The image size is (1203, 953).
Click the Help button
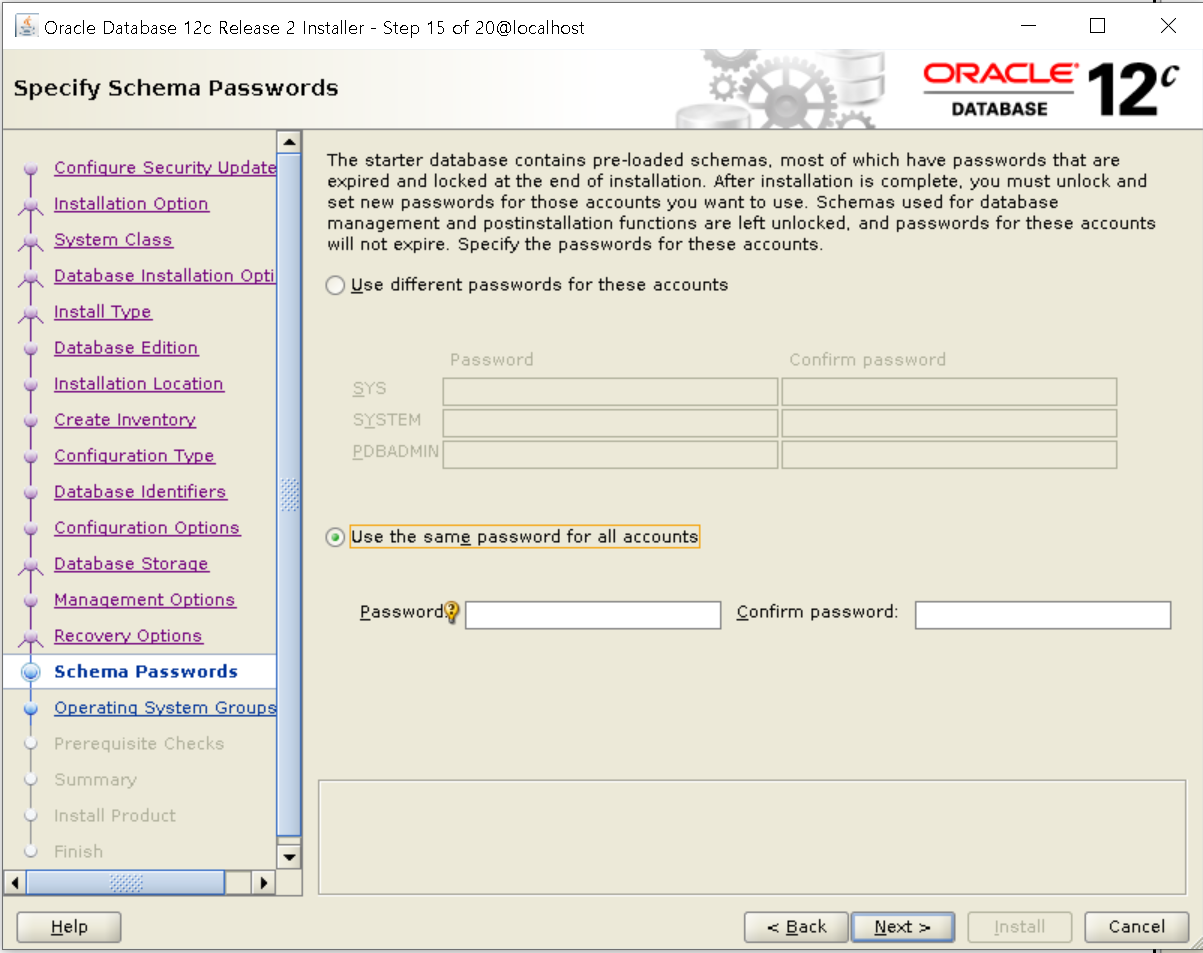(69, 928)
